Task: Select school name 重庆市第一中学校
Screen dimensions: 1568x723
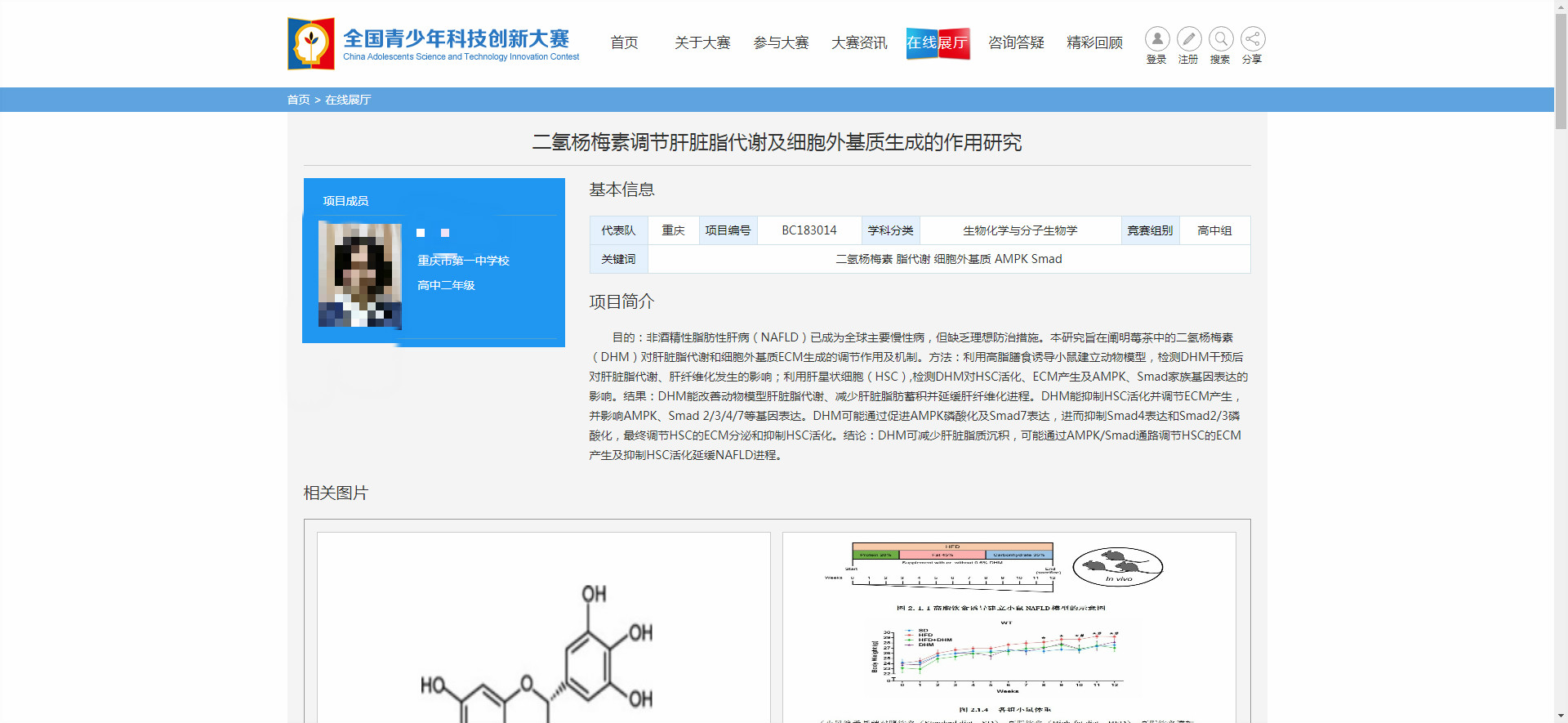Action: click(463, 261)
